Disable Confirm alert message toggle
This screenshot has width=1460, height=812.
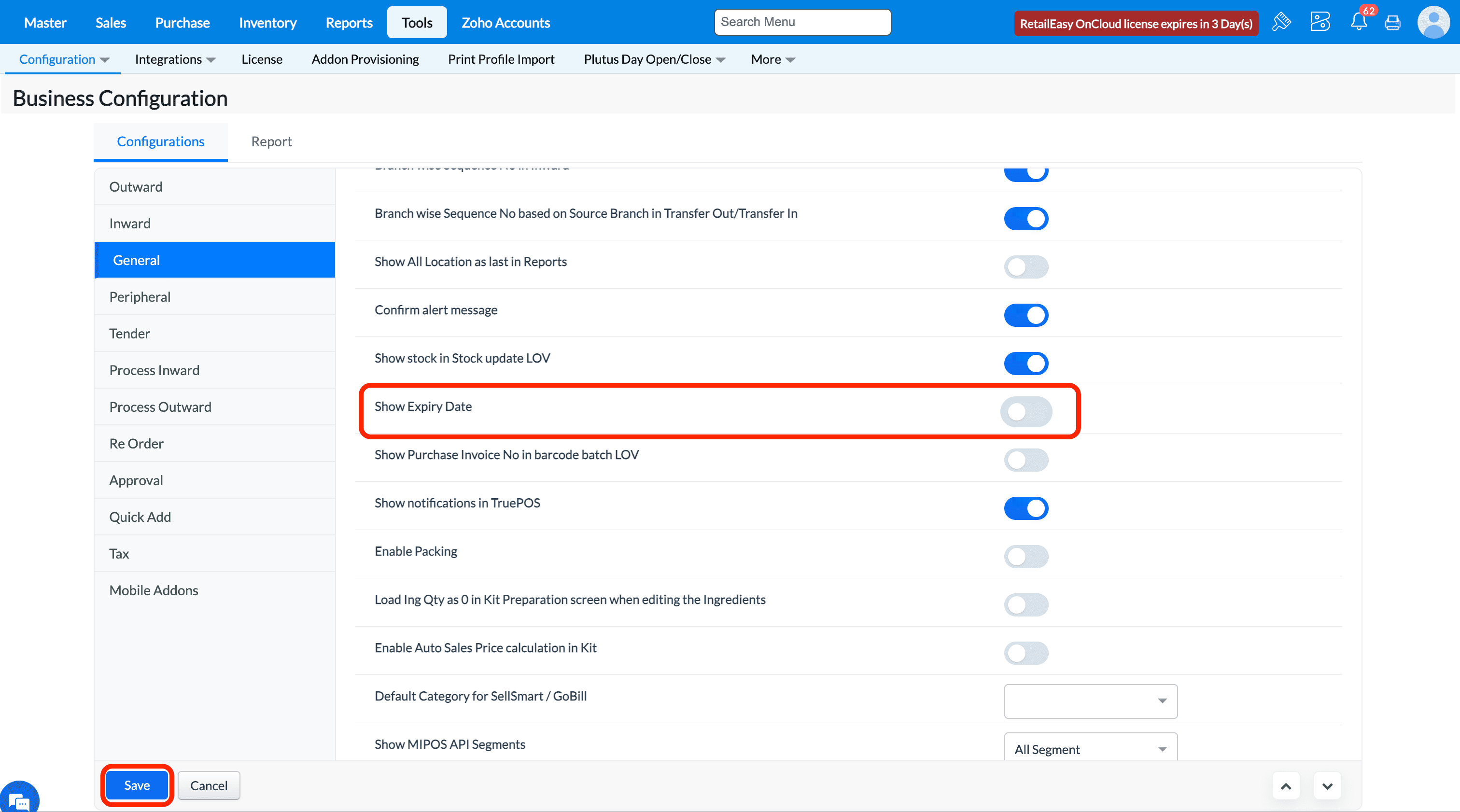1026,315
